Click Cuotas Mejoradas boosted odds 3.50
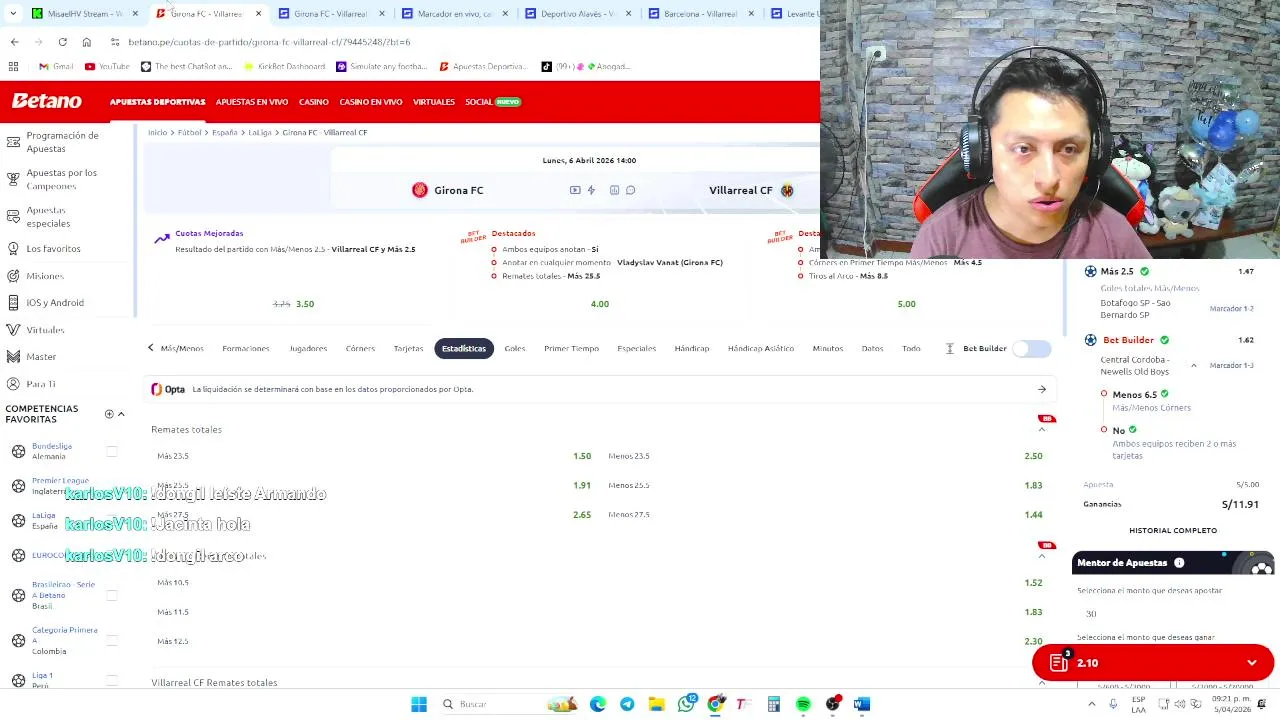The width and height of the screenshot is (1280, 720). (x=305, y=304)
